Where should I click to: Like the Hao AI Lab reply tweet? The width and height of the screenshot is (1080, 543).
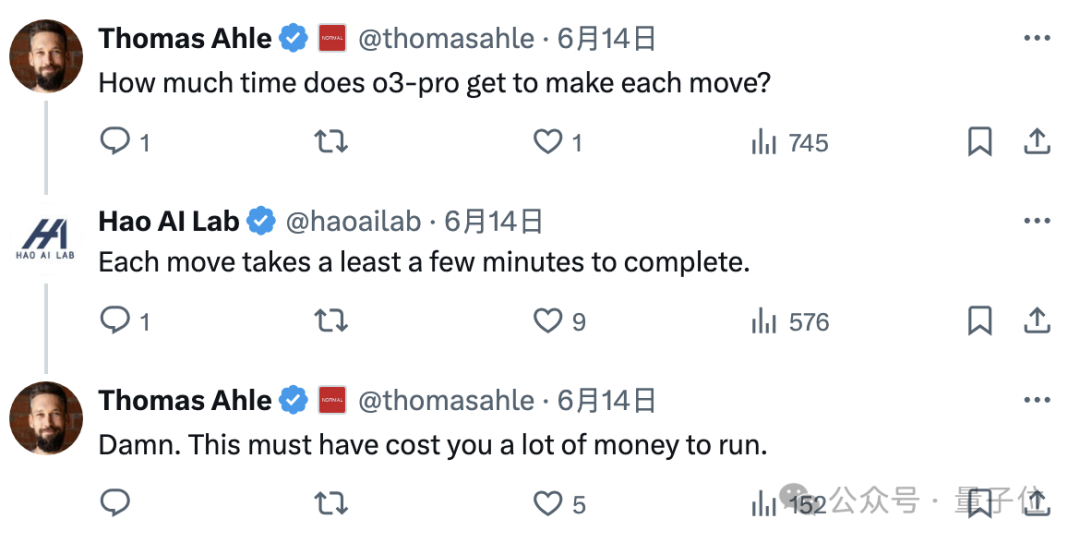click(548, 322)
